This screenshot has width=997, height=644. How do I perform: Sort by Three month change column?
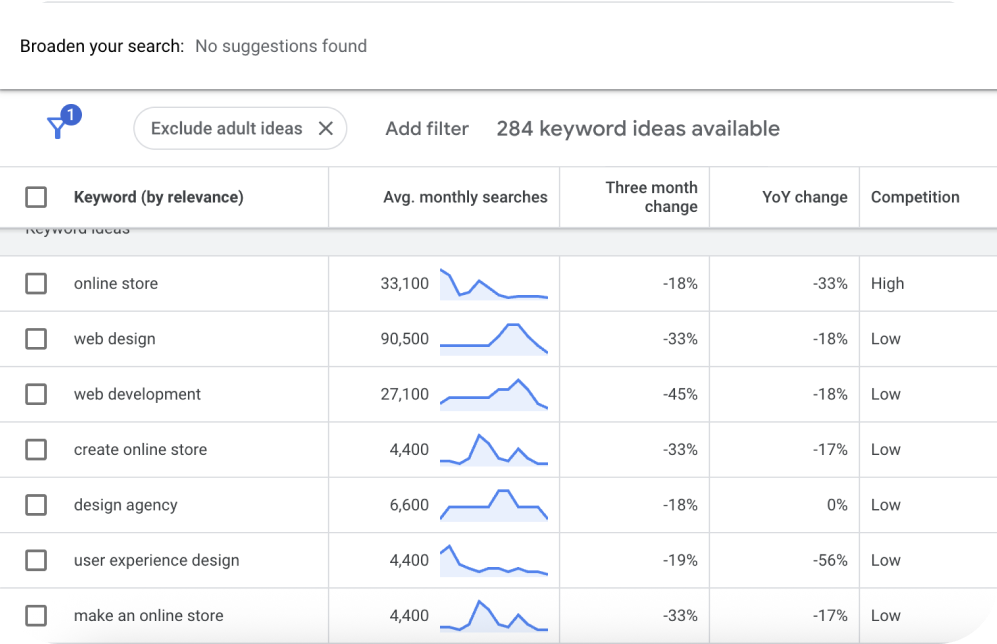[x=651, y=197]
